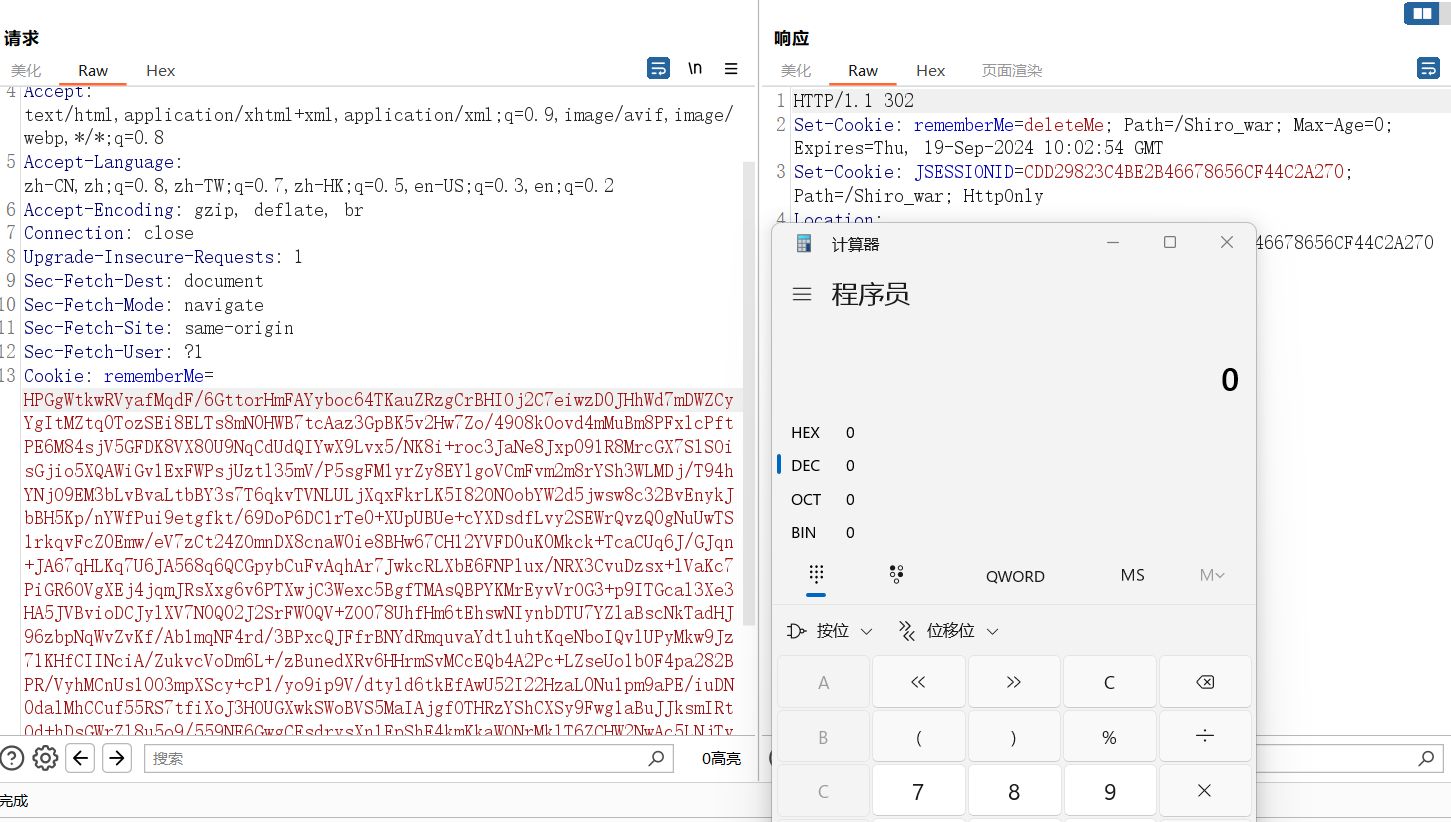Screen dimensions: 1451x822
Task: Select the response Raw tab
Action: 863,70
